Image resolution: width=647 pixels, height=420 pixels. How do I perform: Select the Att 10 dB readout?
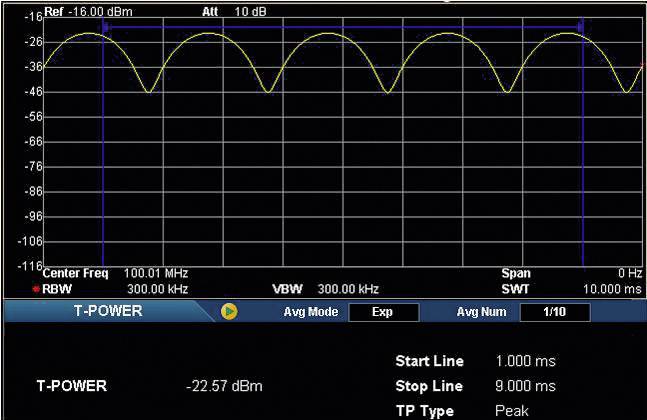click(x=228, y=12)
